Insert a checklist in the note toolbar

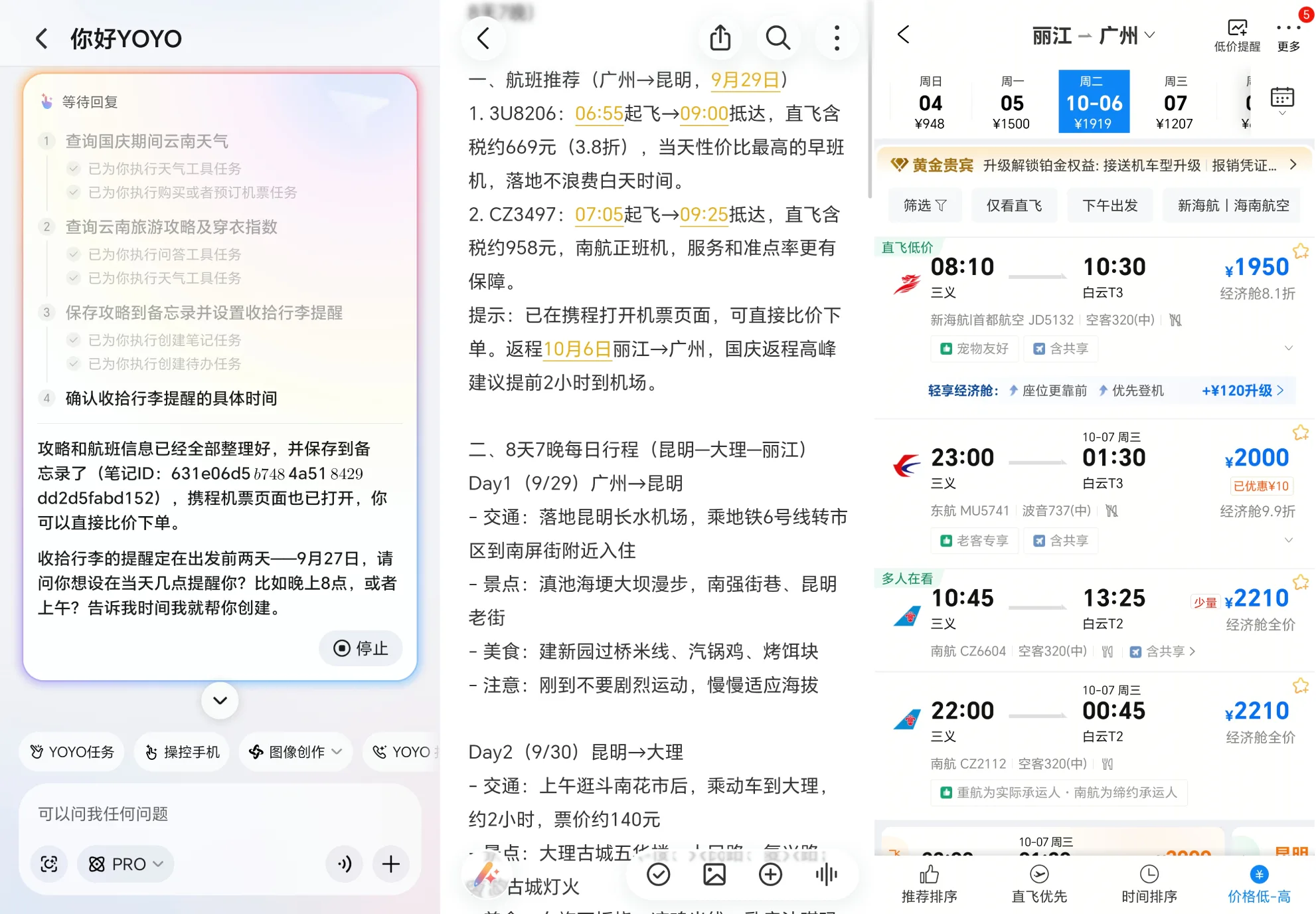click(658, 875)
